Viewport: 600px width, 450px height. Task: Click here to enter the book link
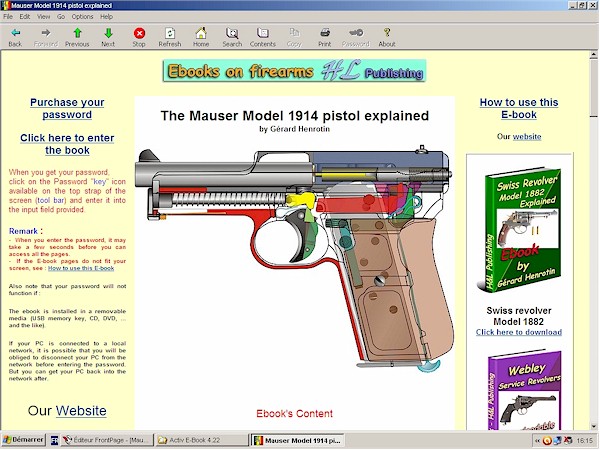pyautogui.click(x=67, y=144)
